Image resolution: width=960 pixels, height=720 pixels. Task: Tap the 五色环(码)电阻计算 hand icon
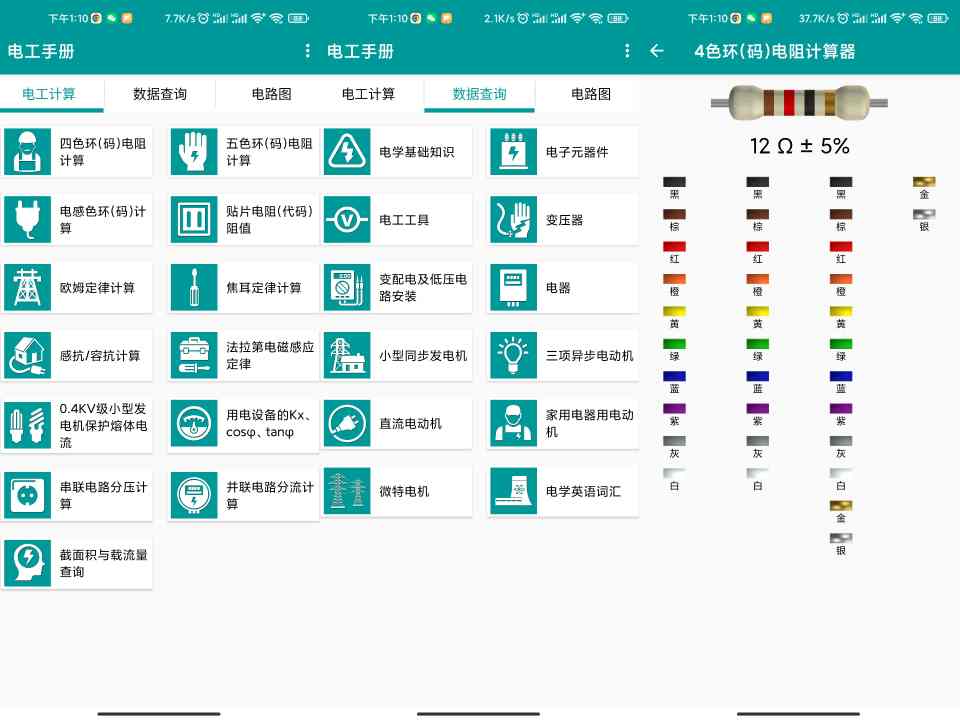click(x=194, y=152)
